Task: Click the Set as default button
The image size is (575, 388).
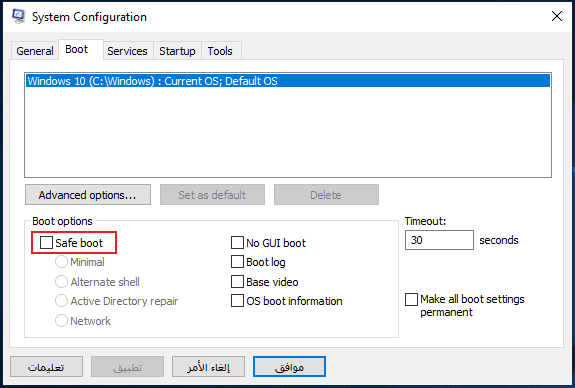Action: (x=212, y=195)
